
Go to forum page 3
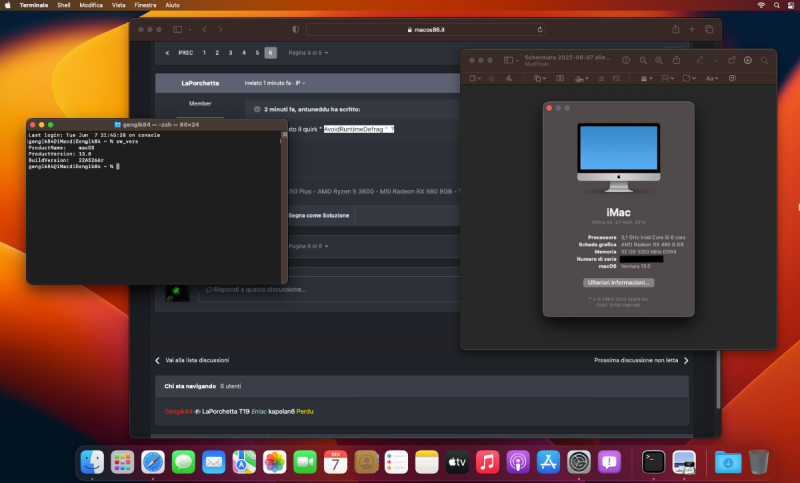coord(230,53)
